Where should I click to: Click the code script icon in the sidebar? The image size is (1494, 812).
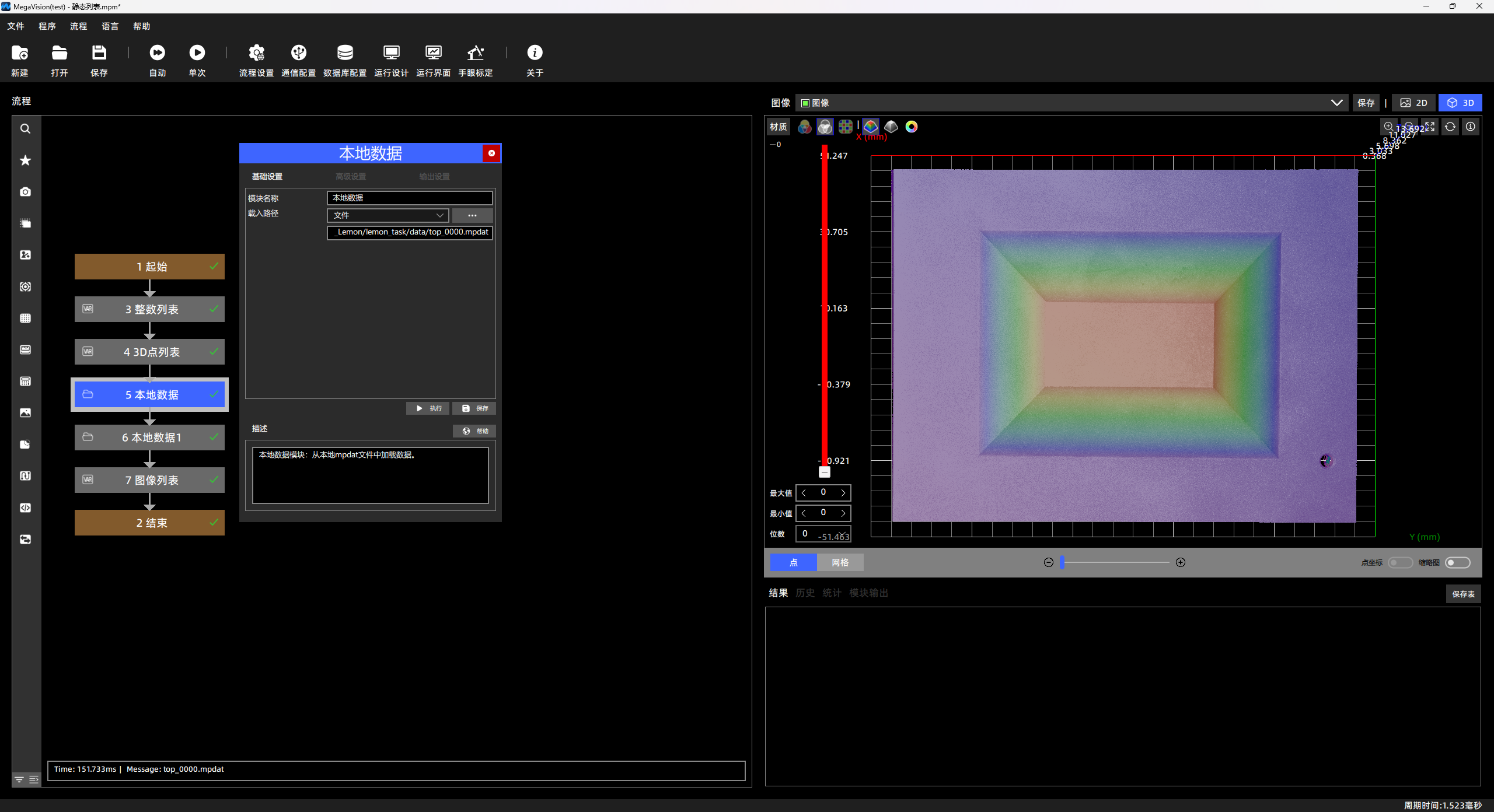(x=26, y=508)
